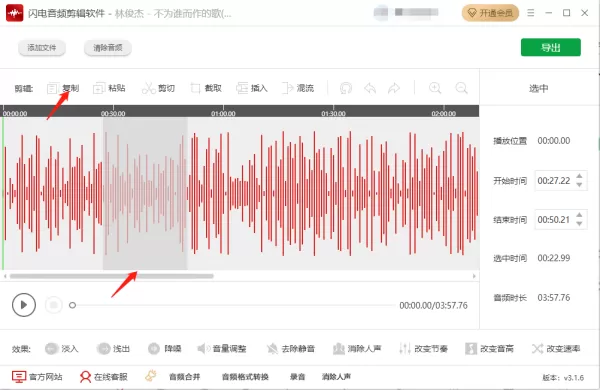The width and height of the screenshot is (600, 390).
Task: Zoom out of the waveform
Action: pos(461,88)
